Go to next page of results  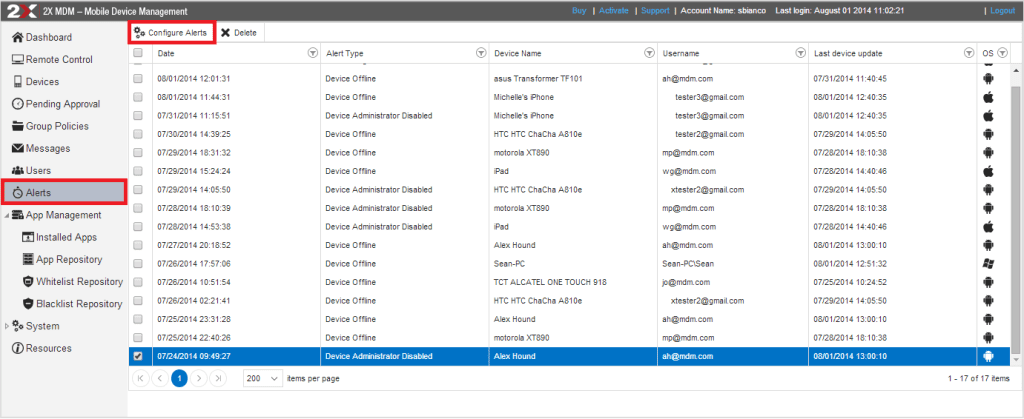point(199,378)
